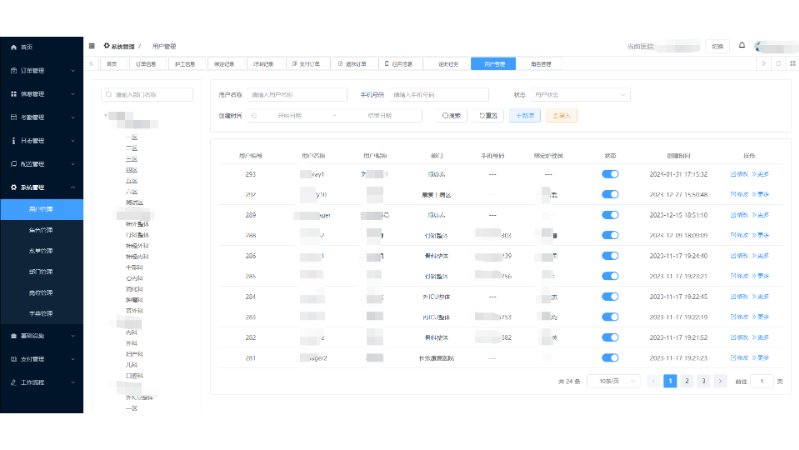Expand the 订单管理 sidebar menu
The width and height of the screenshot is (799, 450).
pos(42,70)
